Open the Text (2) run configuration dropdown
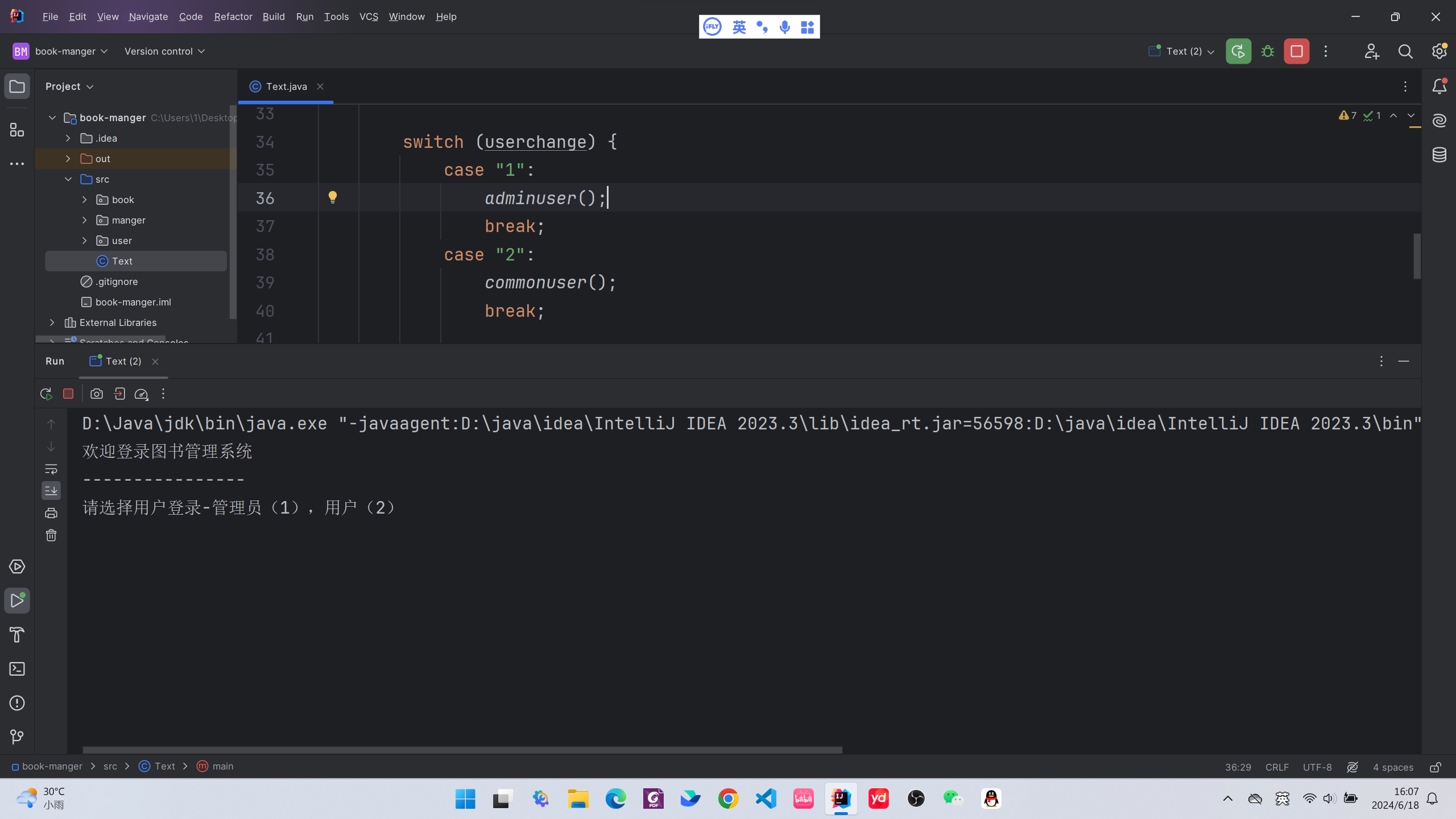This screenshot has width=1456, height=819. [x=1182, y=51]
